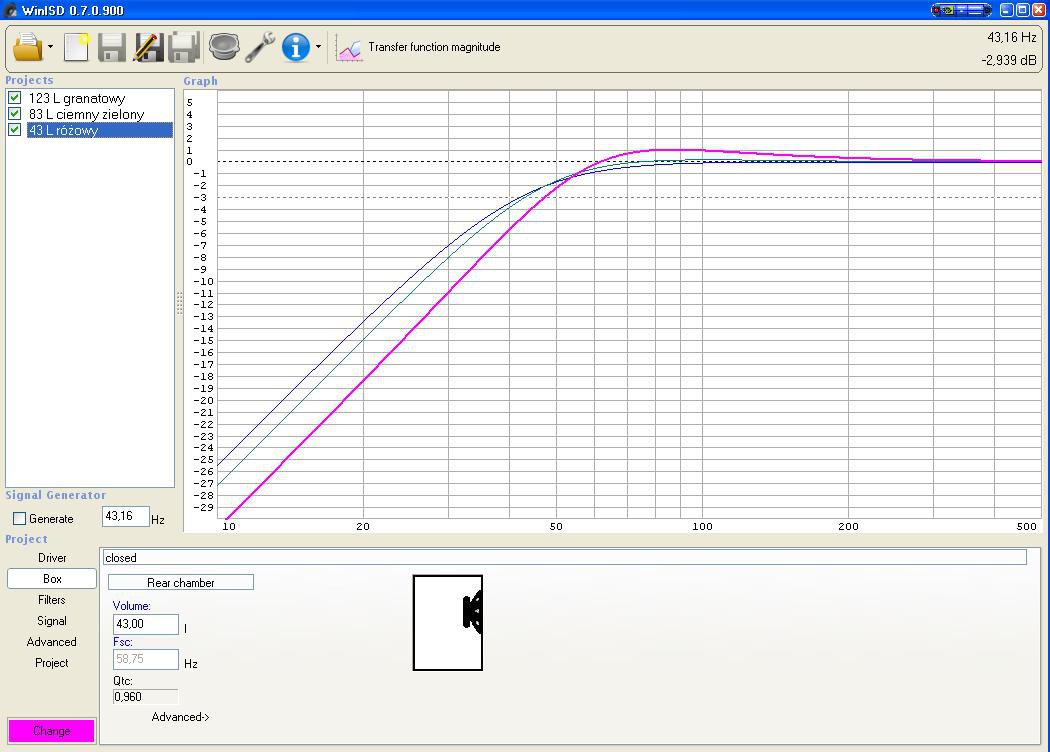Click the signal generator frequency field 43,16
The width and height of the screenshot is (1050, 752).
pos(125,516)
